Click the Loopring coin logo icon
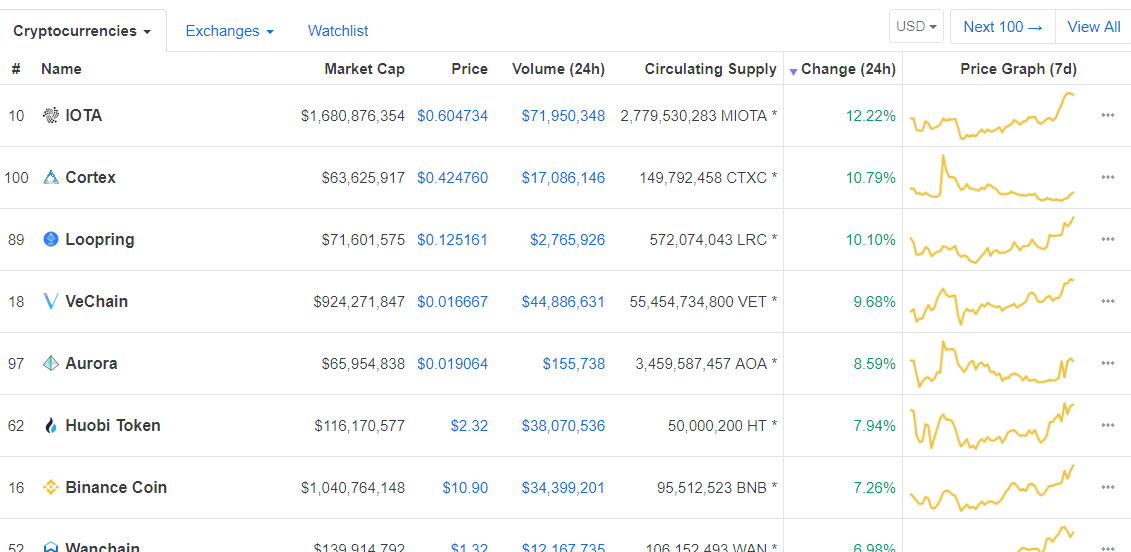The height and width of the screenshot is (552, 1131). [x=50, y=240]
